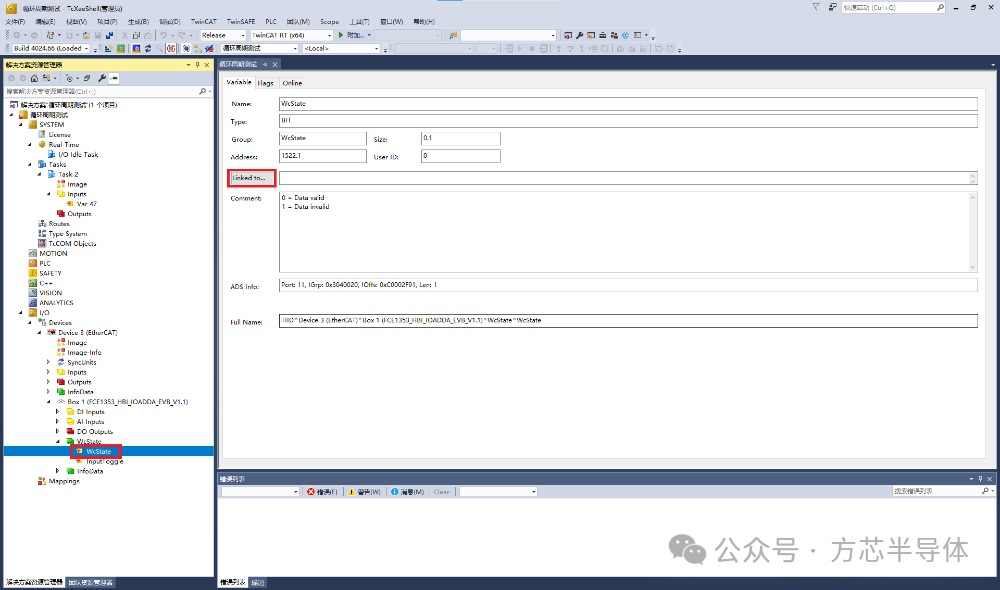Select the Var 47 tree item
The height and width of the screenshot is (590, 1000).
click(87, 204)
